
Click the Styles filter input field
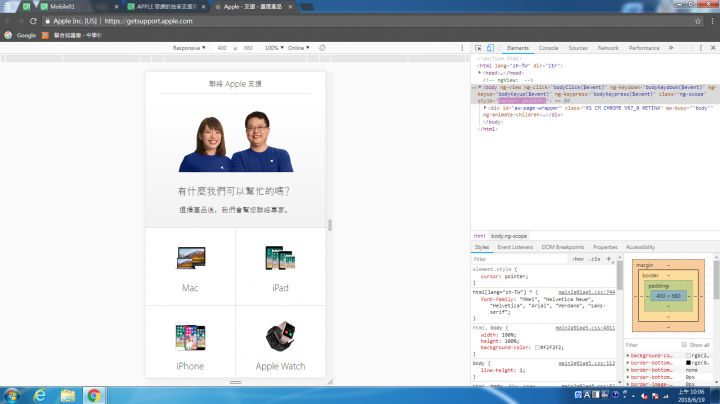(x=520, y=259)
